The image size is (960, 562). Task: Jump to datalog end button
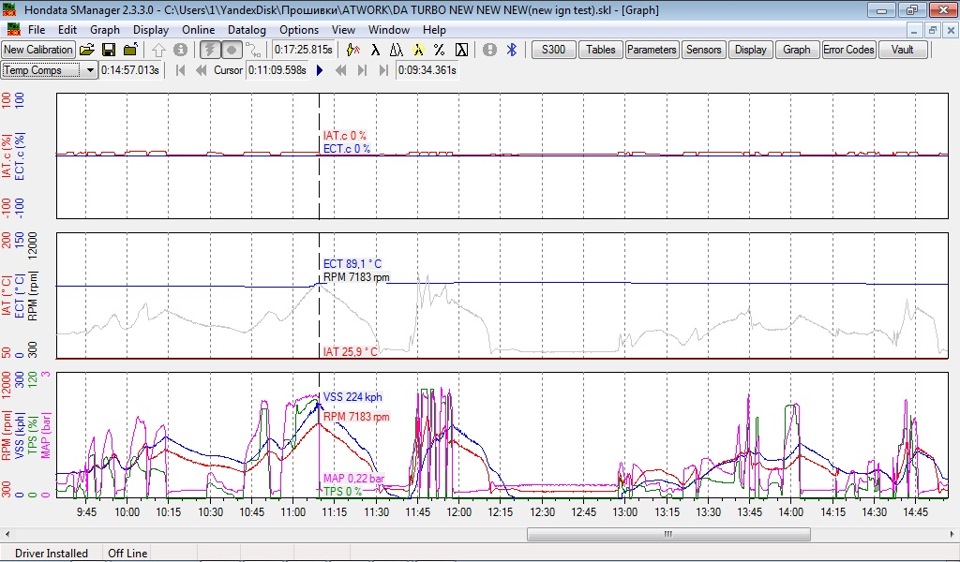(x=384, y=70)
